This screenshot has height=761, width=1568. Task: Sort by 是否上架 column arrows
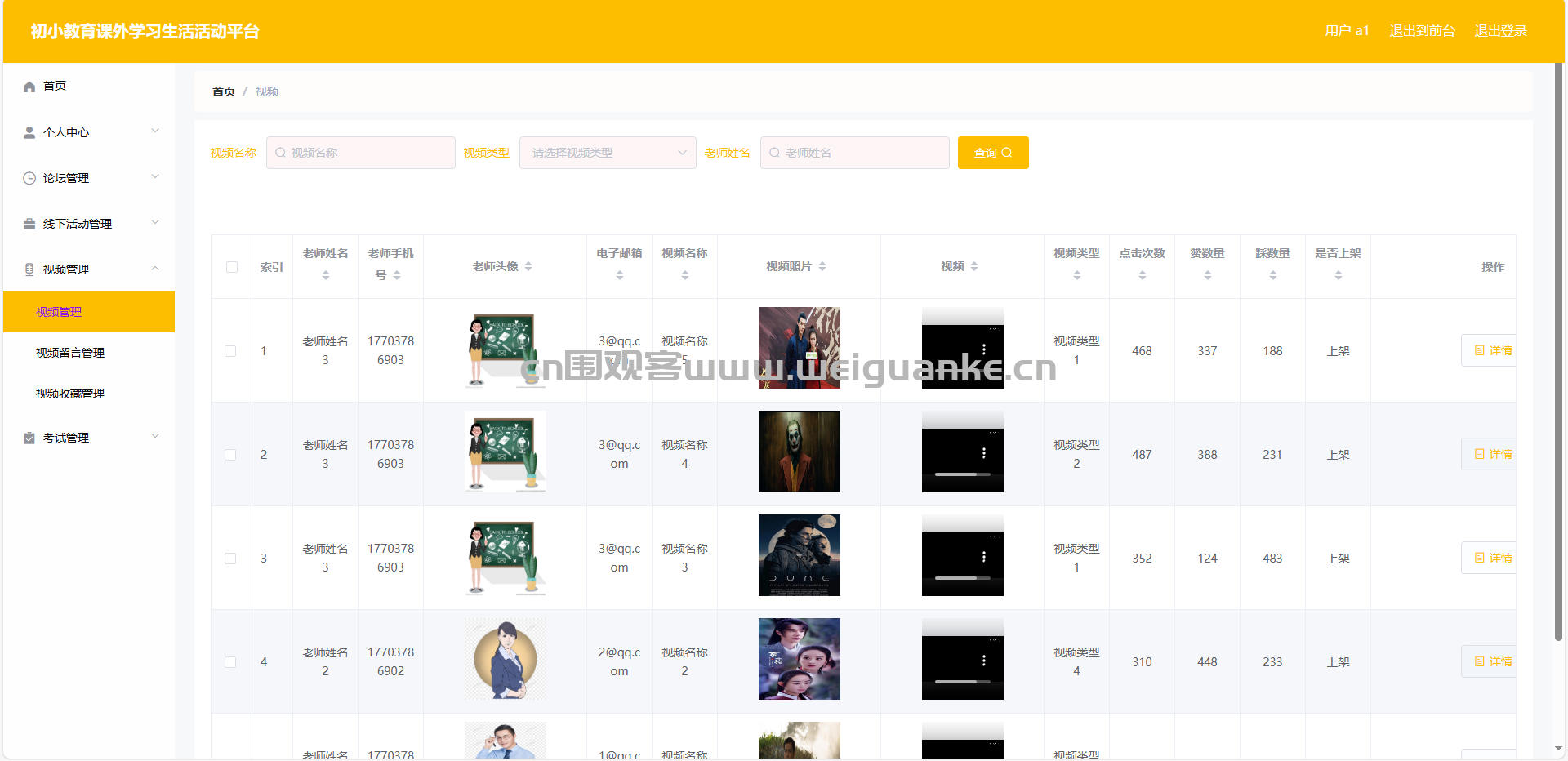click(x=1339, y=276)
